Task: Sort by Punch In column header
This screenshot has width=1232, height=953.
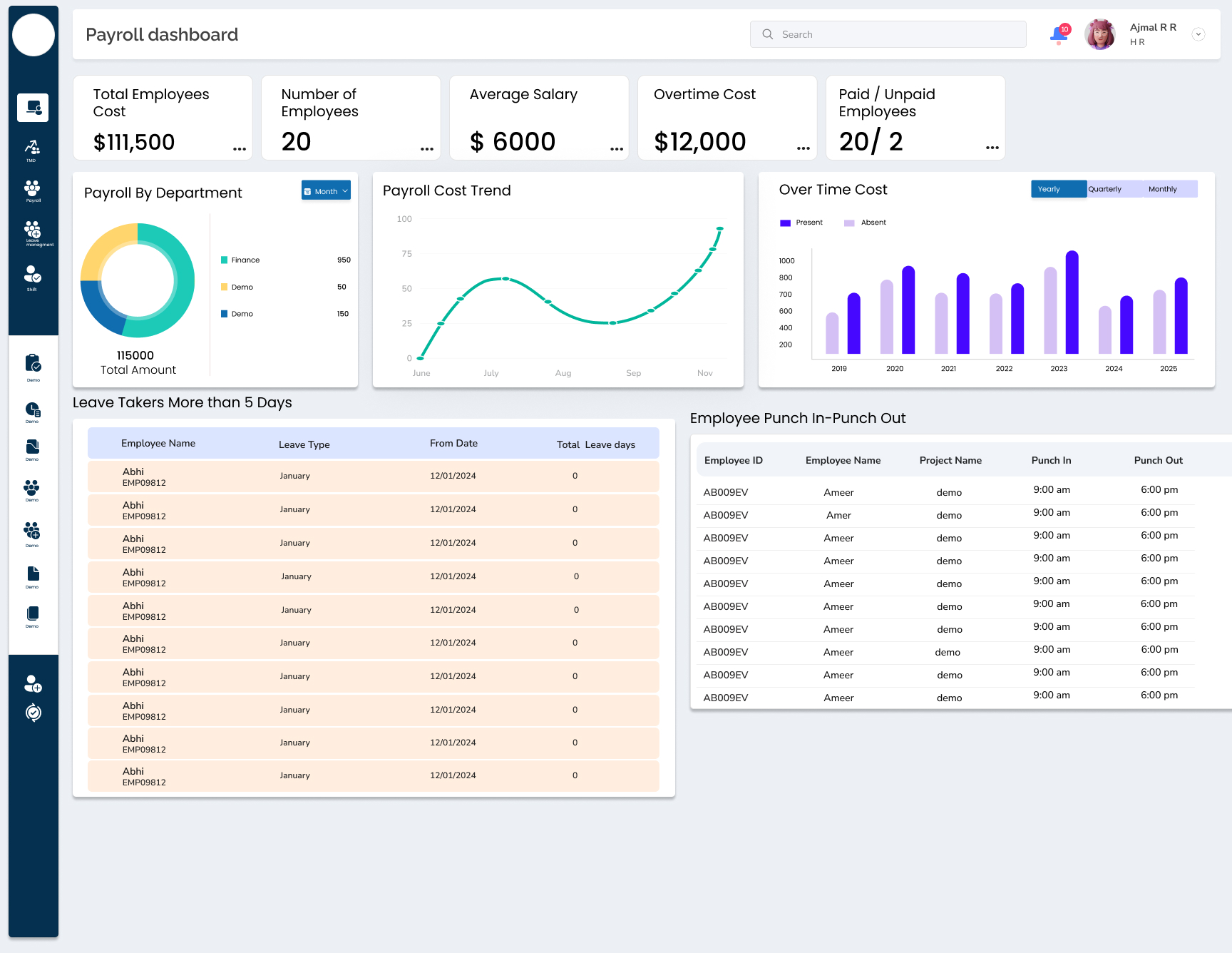Action: click(x=1051, y=460)
